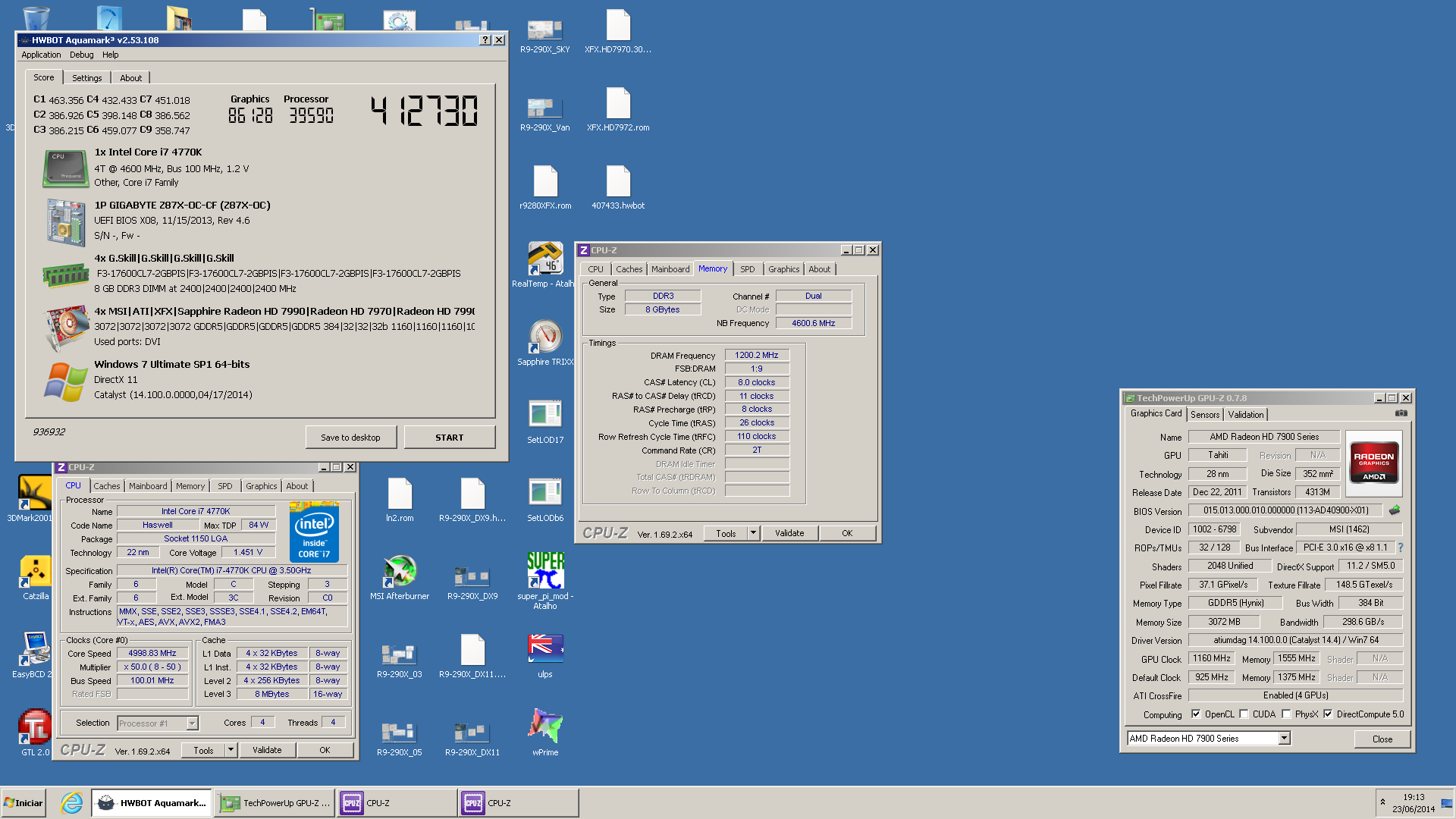This screenshot has height=819, width=1456.
Task: Click Close button in GPU-Z
Action: point(1382,739)
